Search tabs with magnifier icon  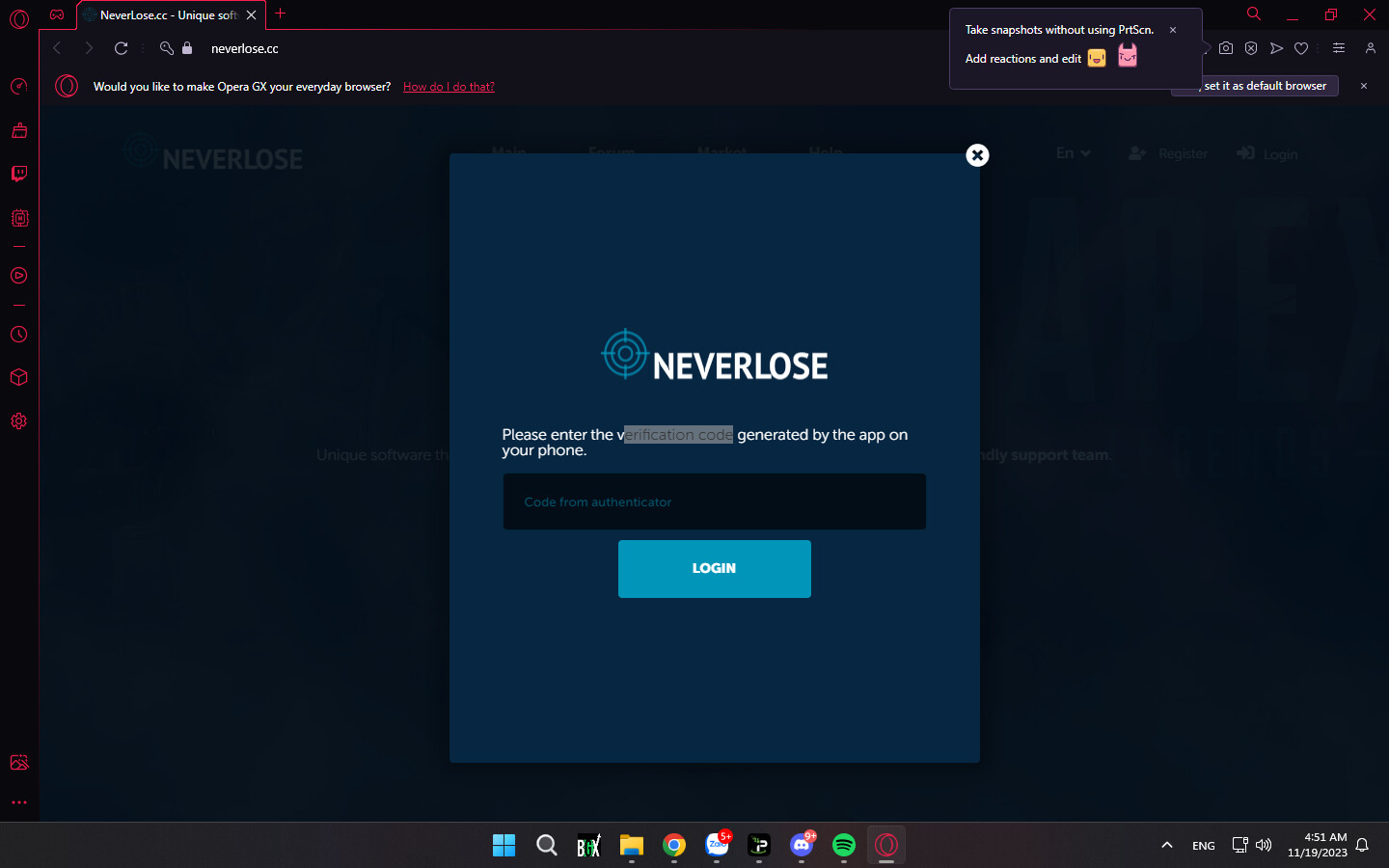point(1254,14)
